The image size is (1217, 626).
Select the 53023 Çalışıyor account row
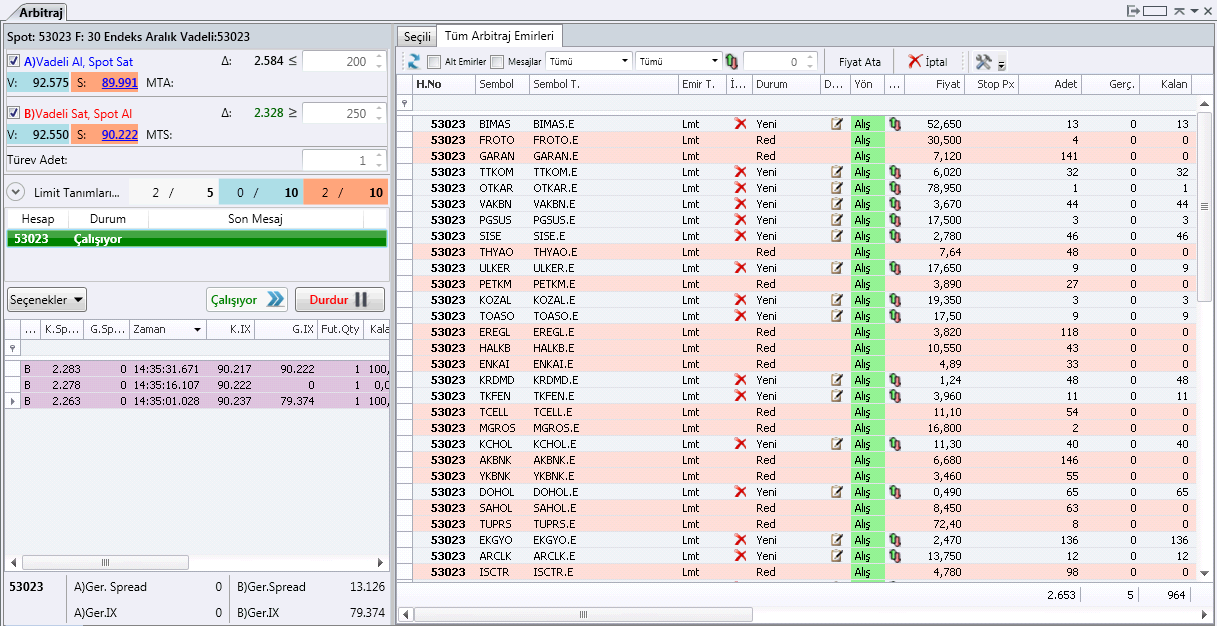click(x=197, y=239)
